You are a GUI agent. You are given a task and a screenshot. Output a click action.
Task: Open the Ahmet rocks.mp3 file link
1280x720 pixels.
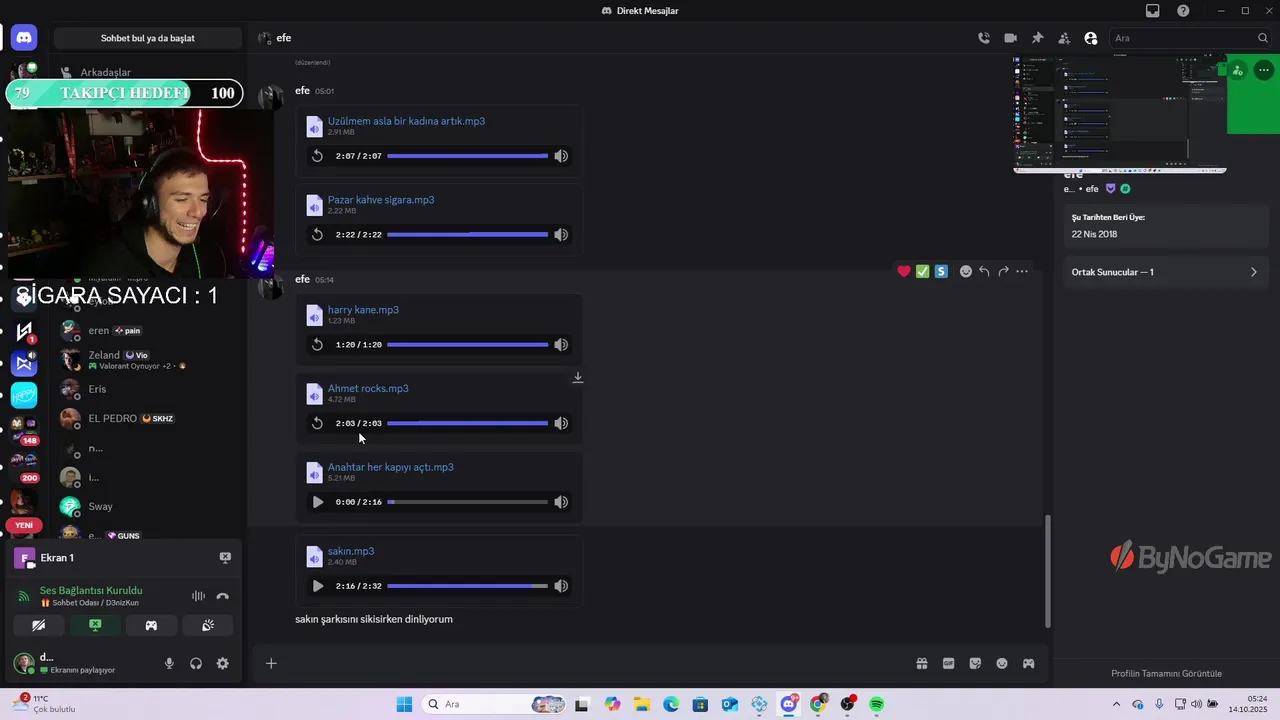pyautogui.click(x=368, y=389)
